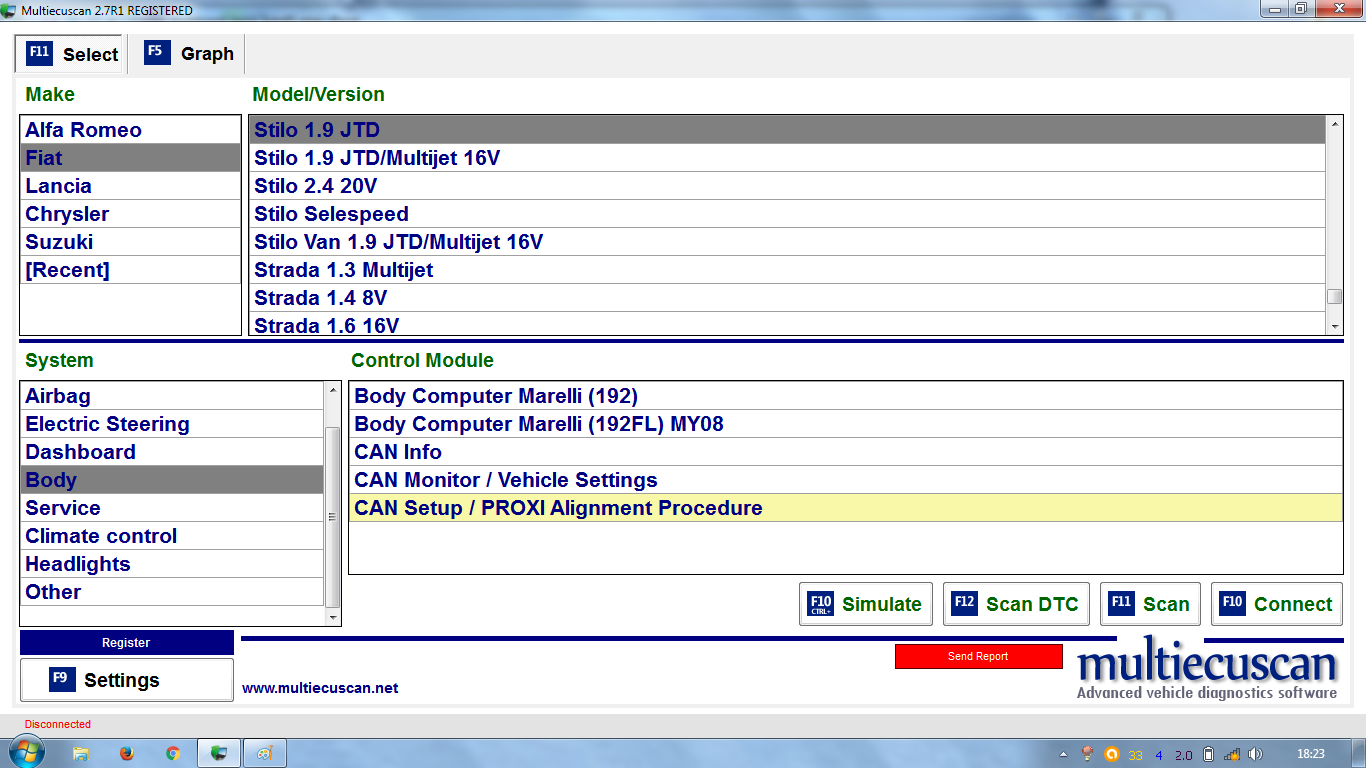Select the Other system
This screenshot has height=768, width=1366.
coord(172,592)
